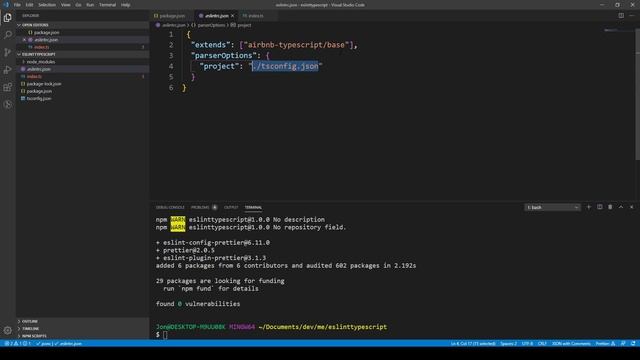Split the terminal pane
Screen dimensions: 640x360
tap(600, 207)
